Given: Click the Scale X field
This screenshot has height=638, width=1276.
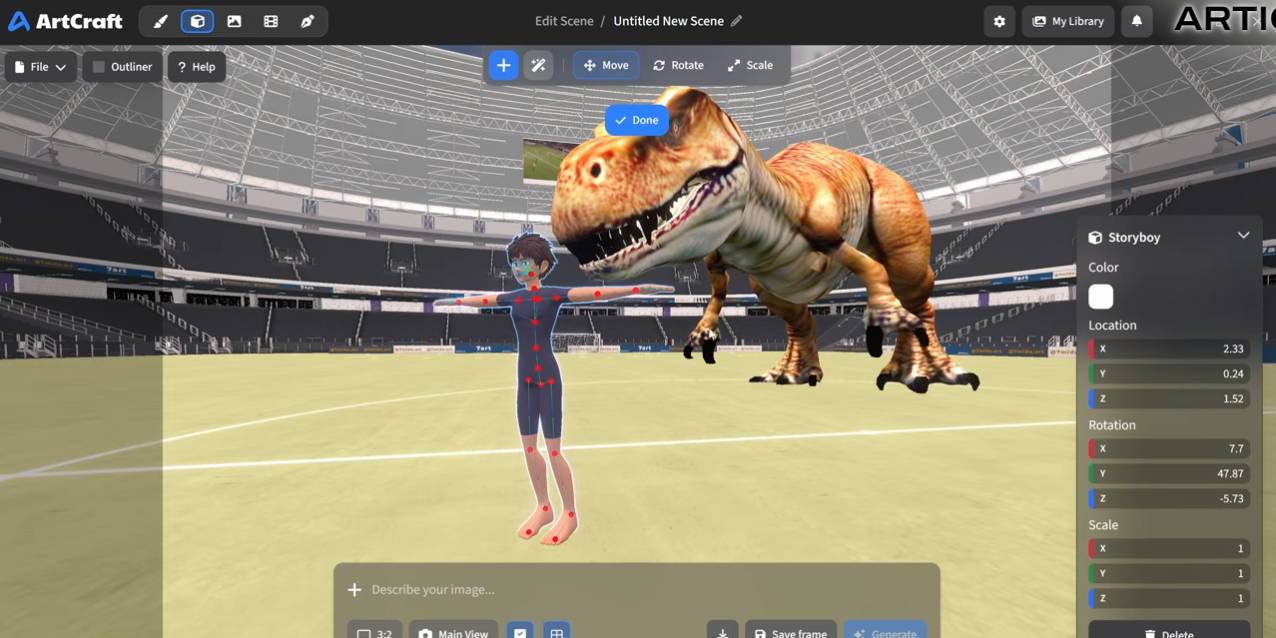Looking at the screenshot, I should tap(1169, 549).
